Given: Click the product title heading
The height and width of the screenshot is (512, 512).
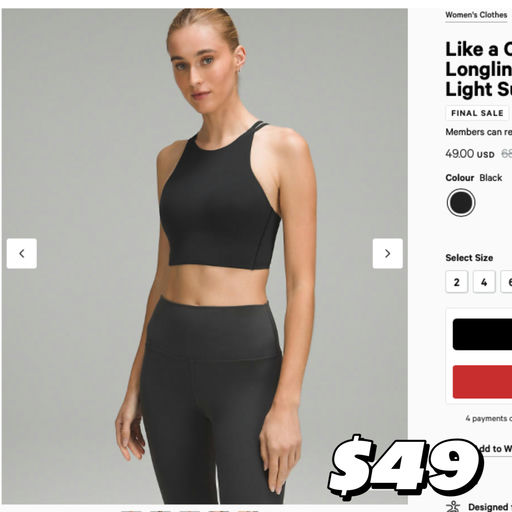Looking at the screenshot, I should (479, 69).
